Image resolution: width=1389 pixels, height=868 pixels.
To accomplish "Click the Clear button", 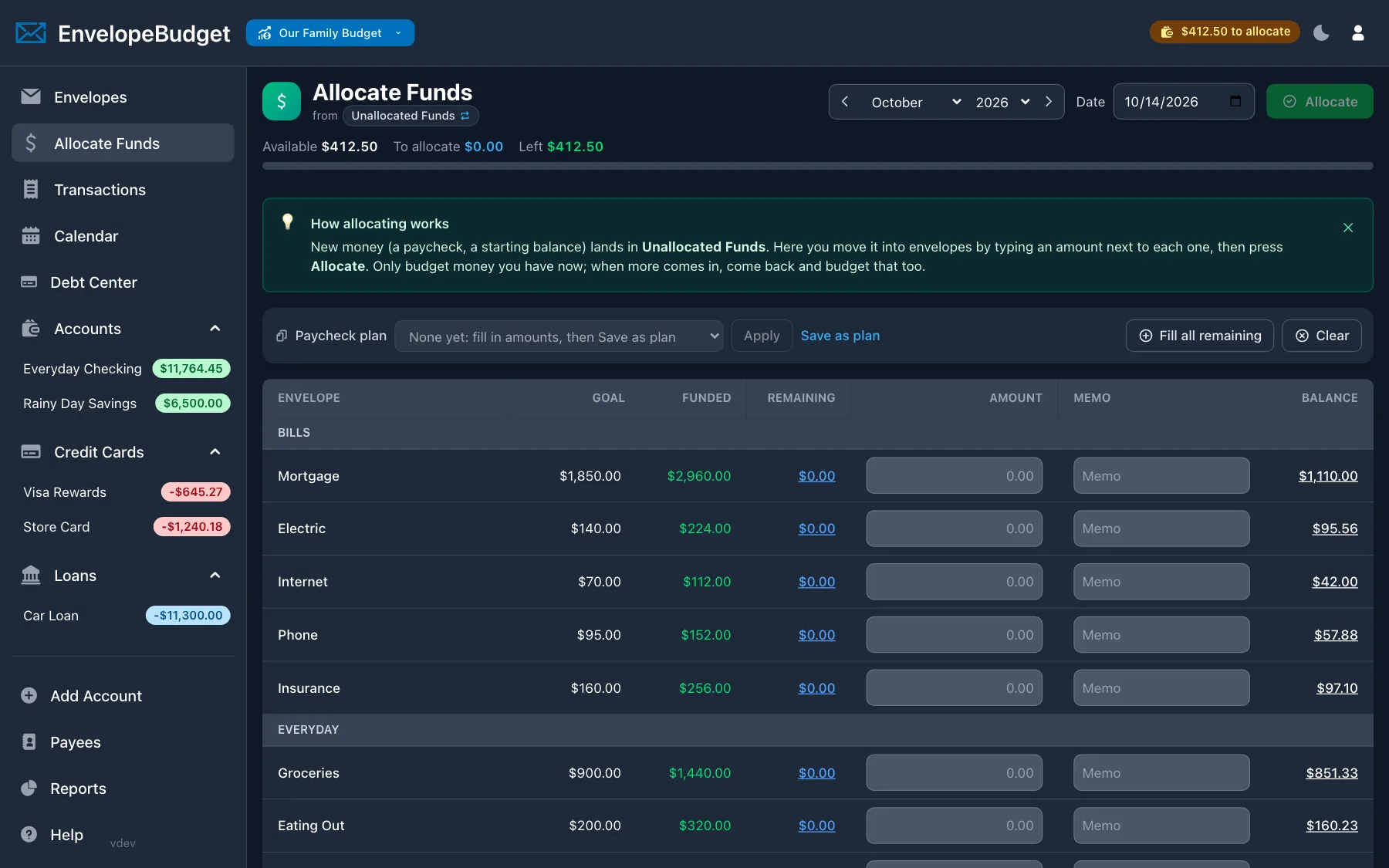I will click(x=1322, y=336).
